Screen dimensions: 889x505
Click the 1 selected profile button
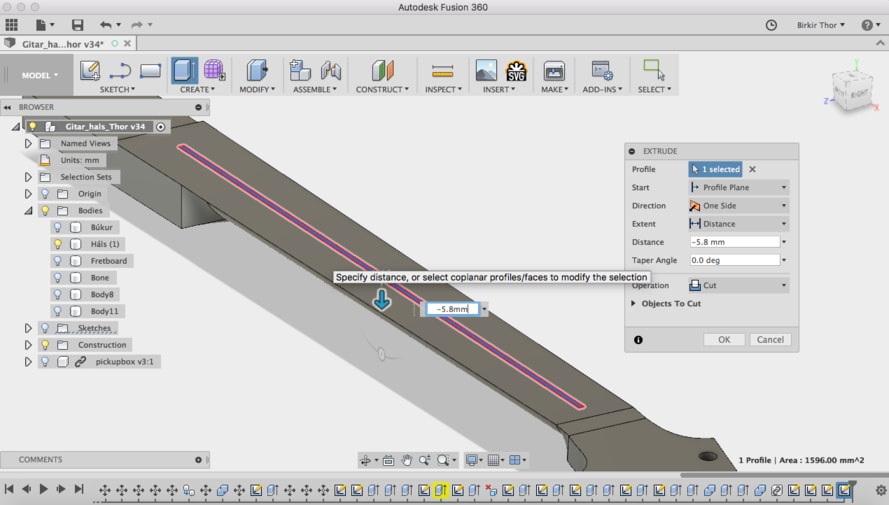(x=716, y=169)
